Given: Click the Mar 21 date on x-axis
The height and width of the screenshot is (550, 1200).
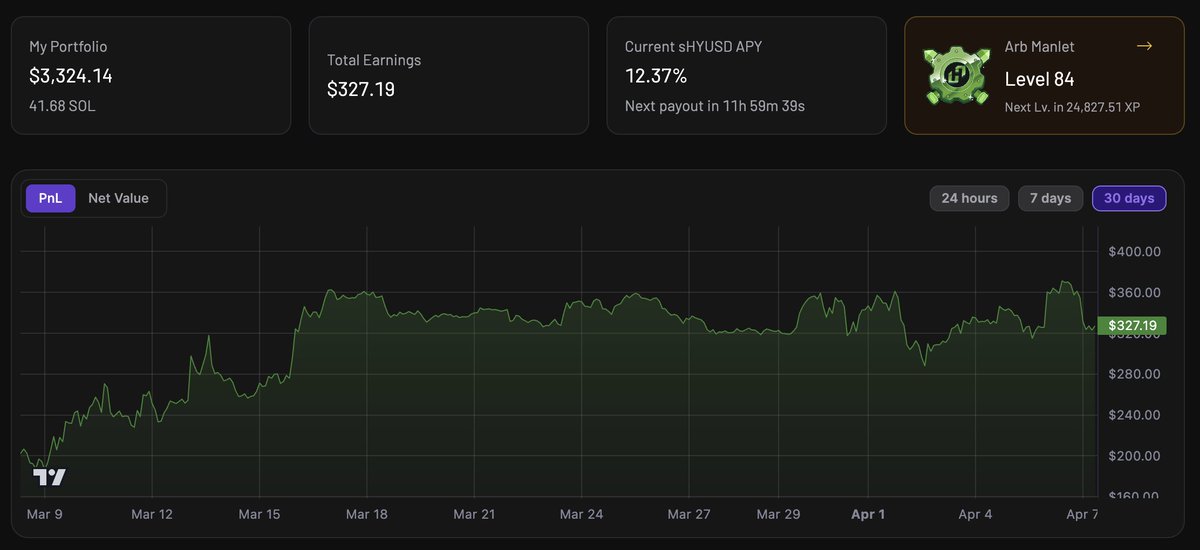Looking at the screenshot, I should click(x=474, y=515).
